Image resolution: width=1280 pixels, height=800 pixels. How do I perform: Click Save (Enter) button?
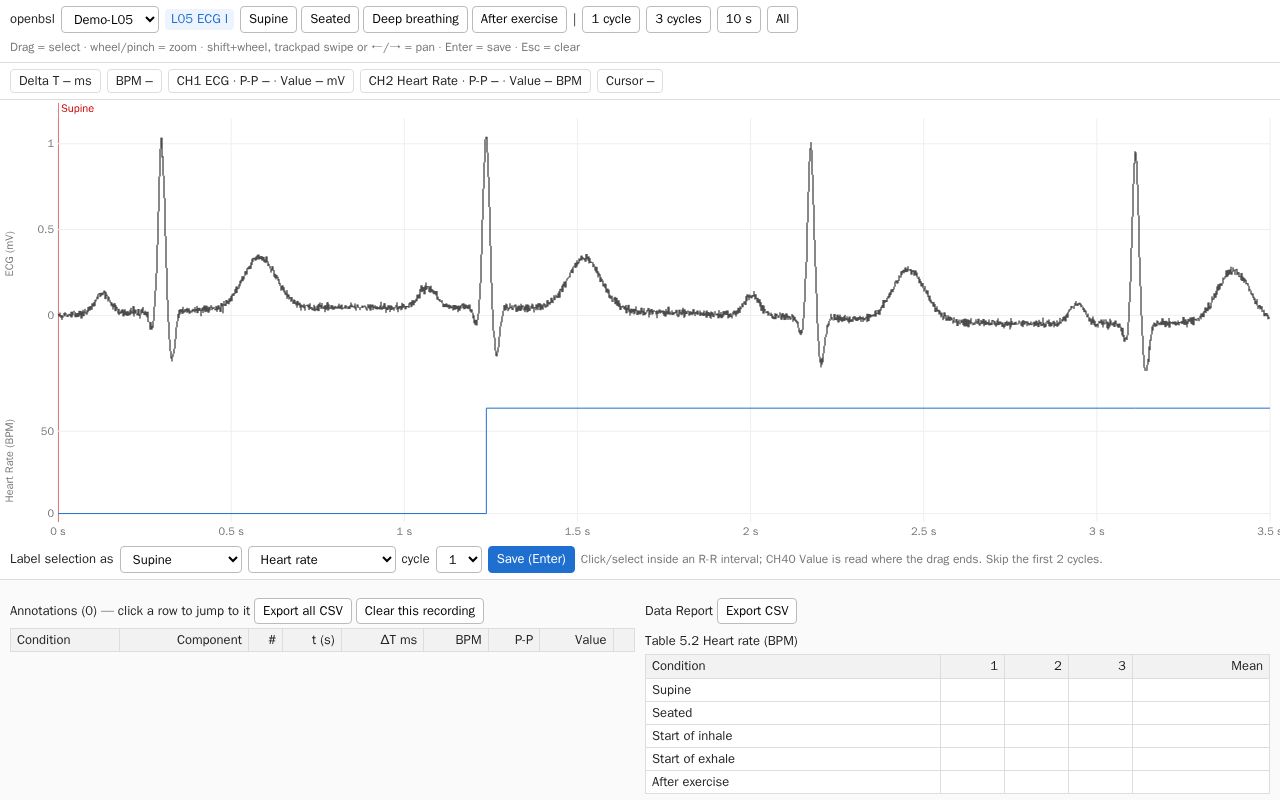(531, 559)
